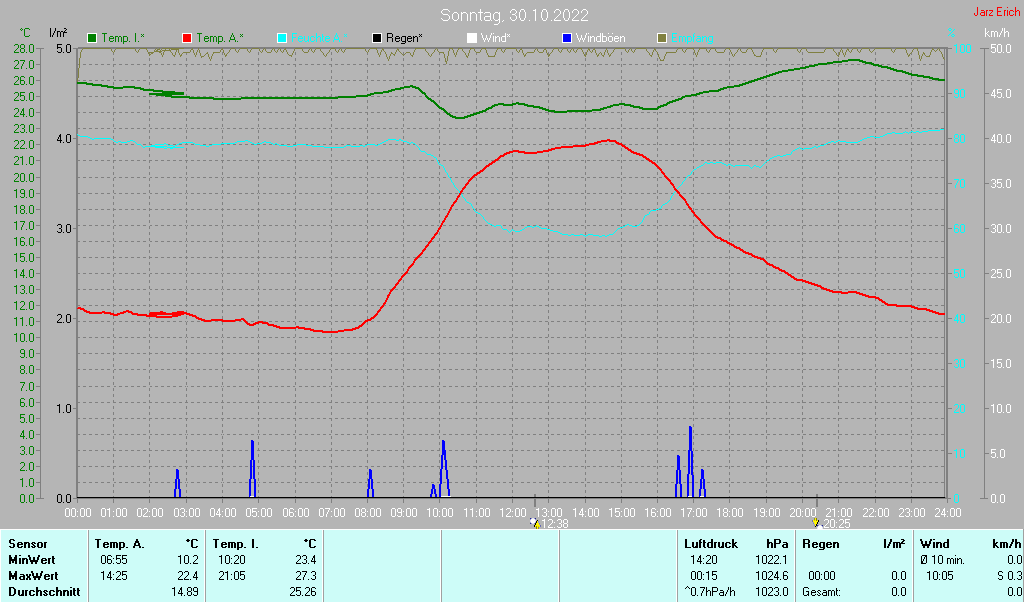Screen dimensions: 1024x602
Task: Click the Temp. A. column header
Action: click(120, 544)
